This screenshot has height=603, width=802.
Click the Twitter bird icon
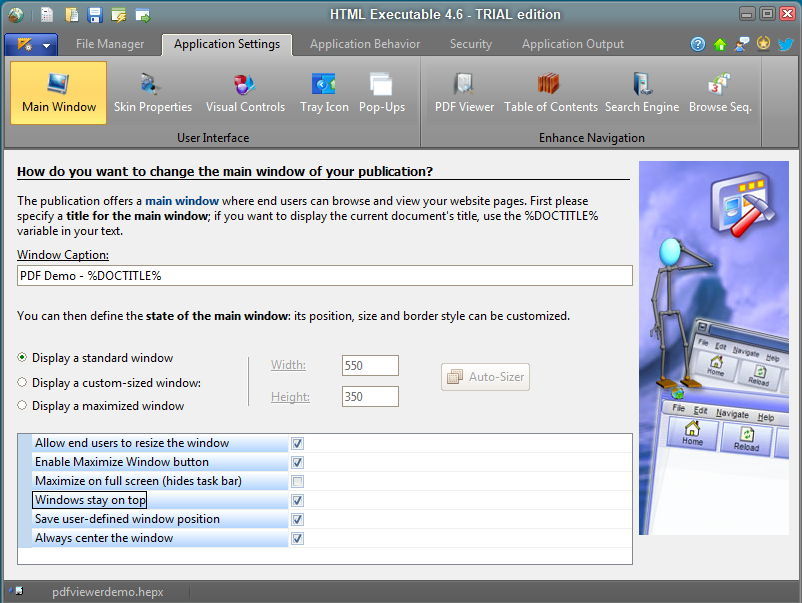tap(786, 44)
